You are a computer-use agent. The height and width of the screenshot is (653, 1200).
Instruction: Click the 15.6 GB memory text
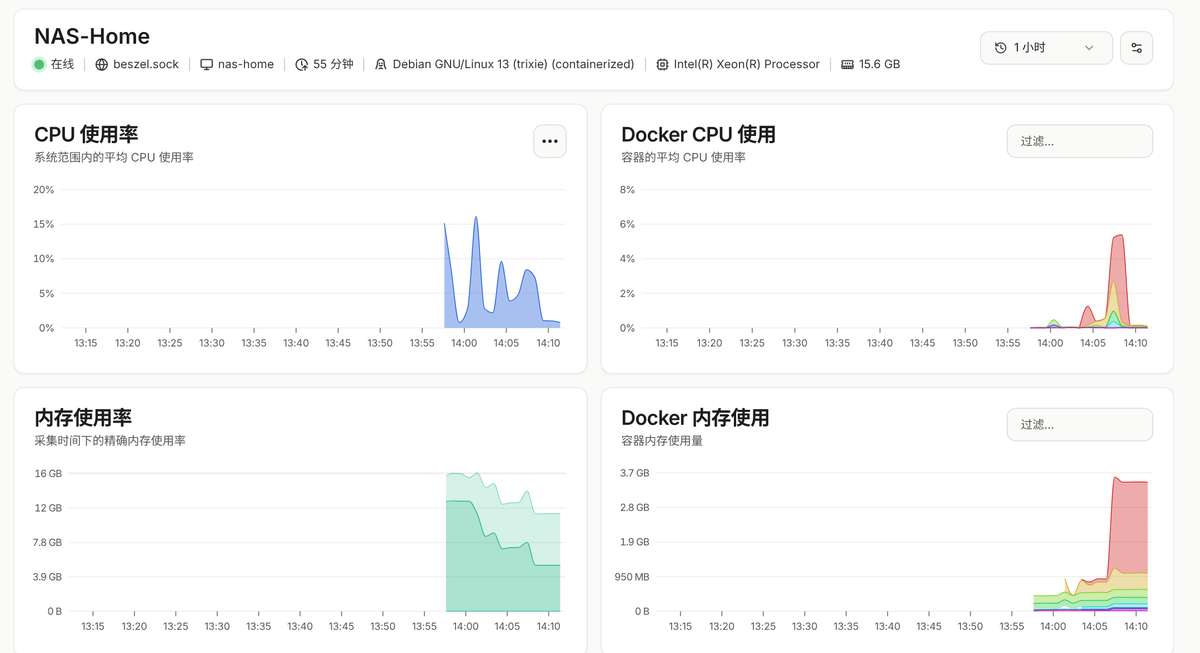pos(880,64)
